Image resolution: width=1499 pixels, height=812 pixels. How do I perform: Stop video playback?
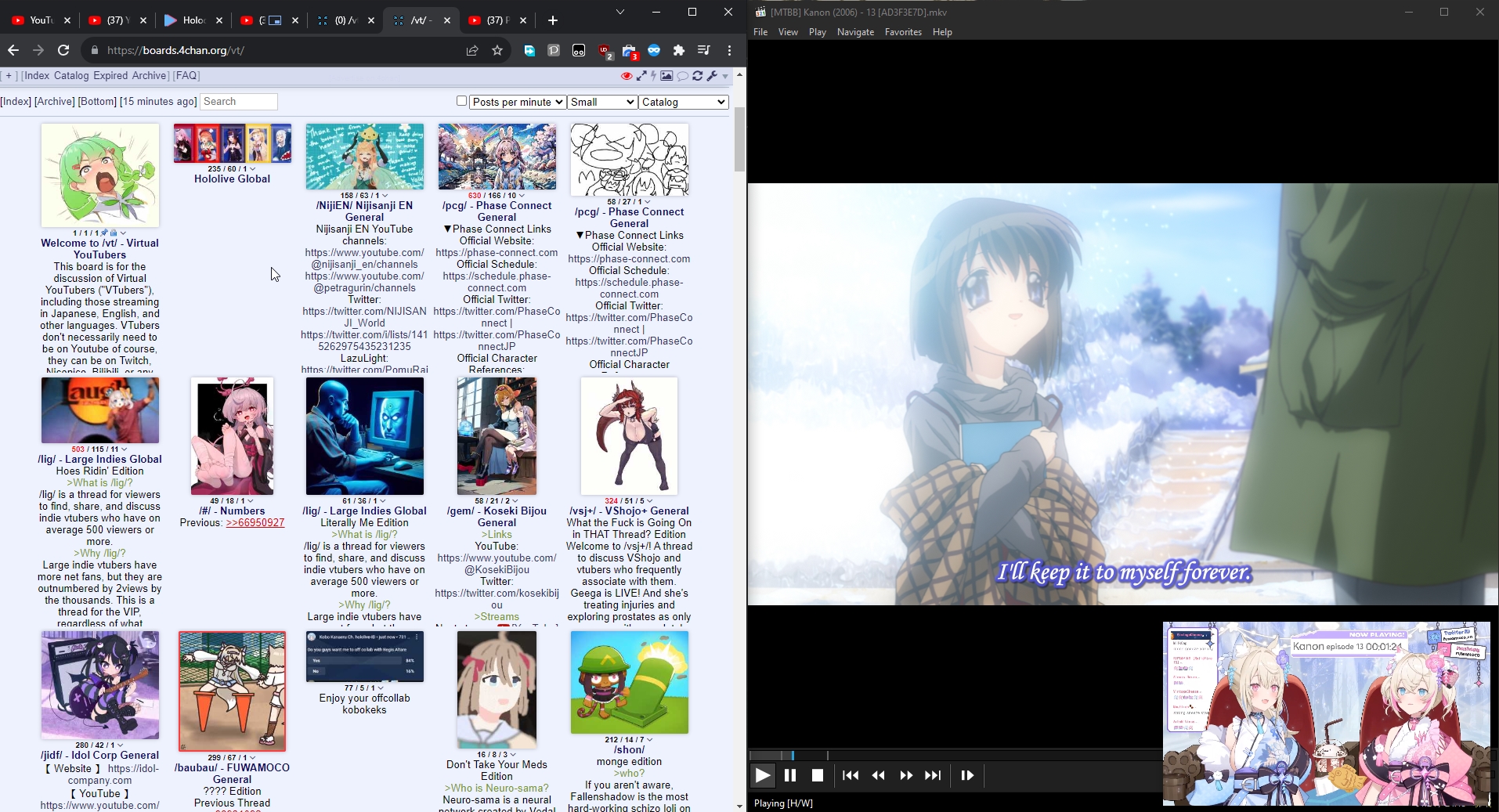tap(818, 775)
